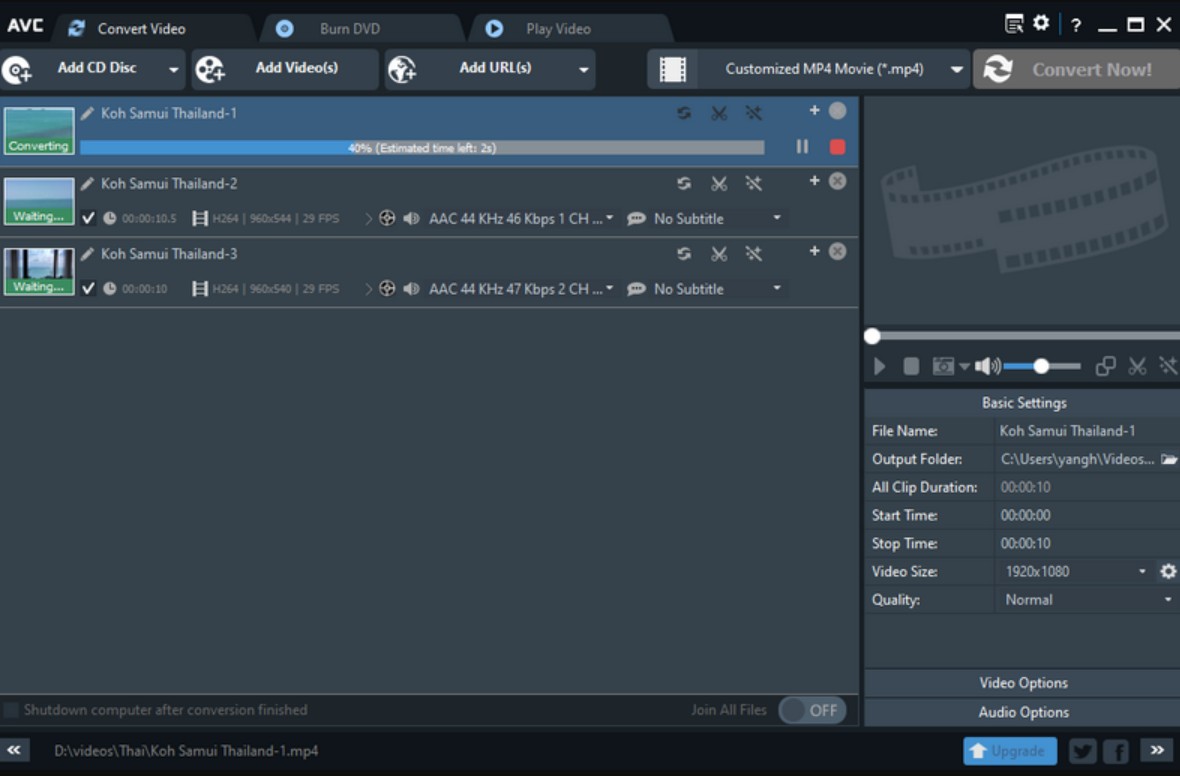The image size is (1180, 776).
Task: Remove Koh Samui Thailand-3 with its X icon
Action: click(837, 251)
